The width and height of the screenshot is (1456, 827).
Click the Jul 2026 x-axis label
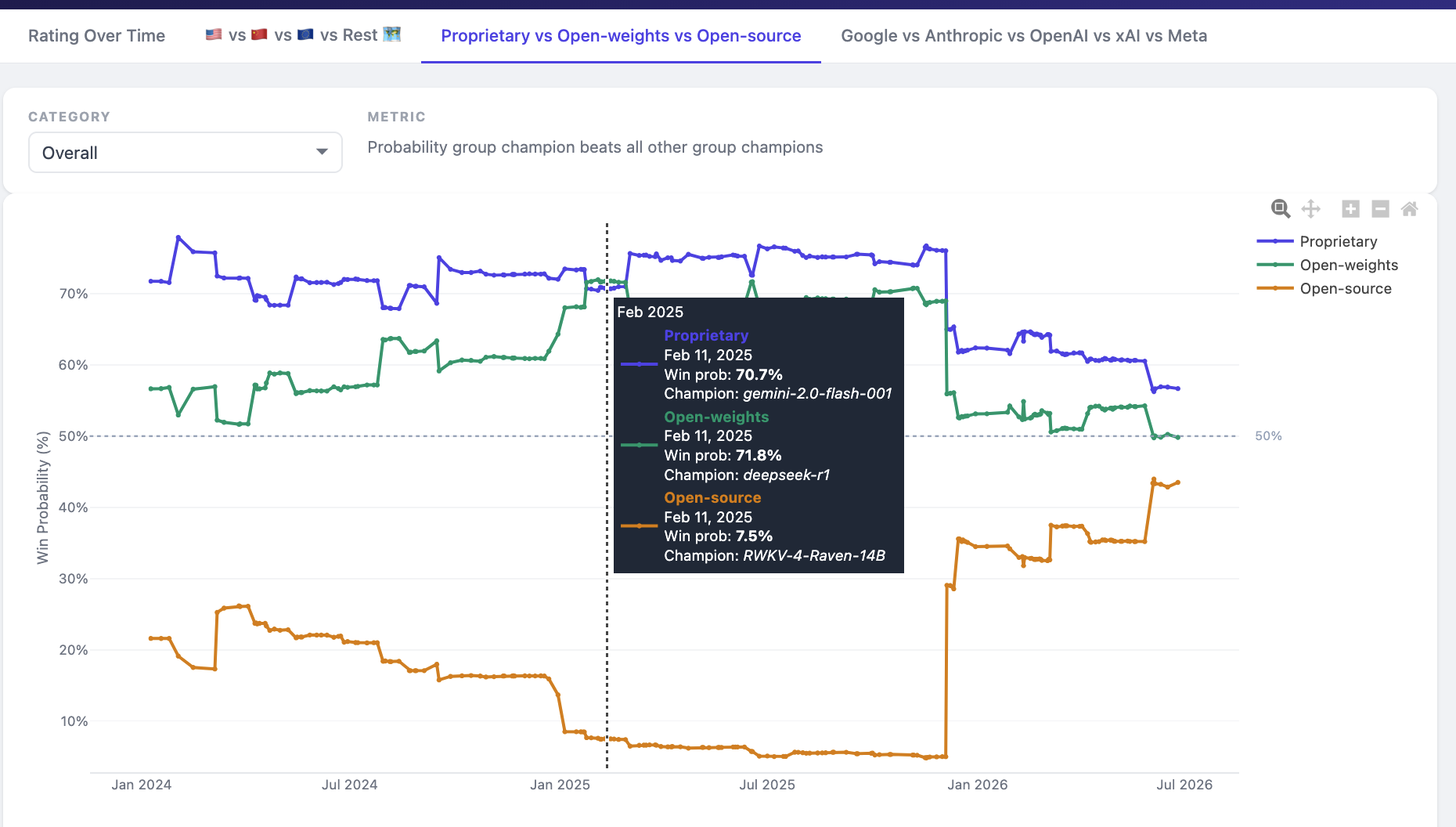1184,785
